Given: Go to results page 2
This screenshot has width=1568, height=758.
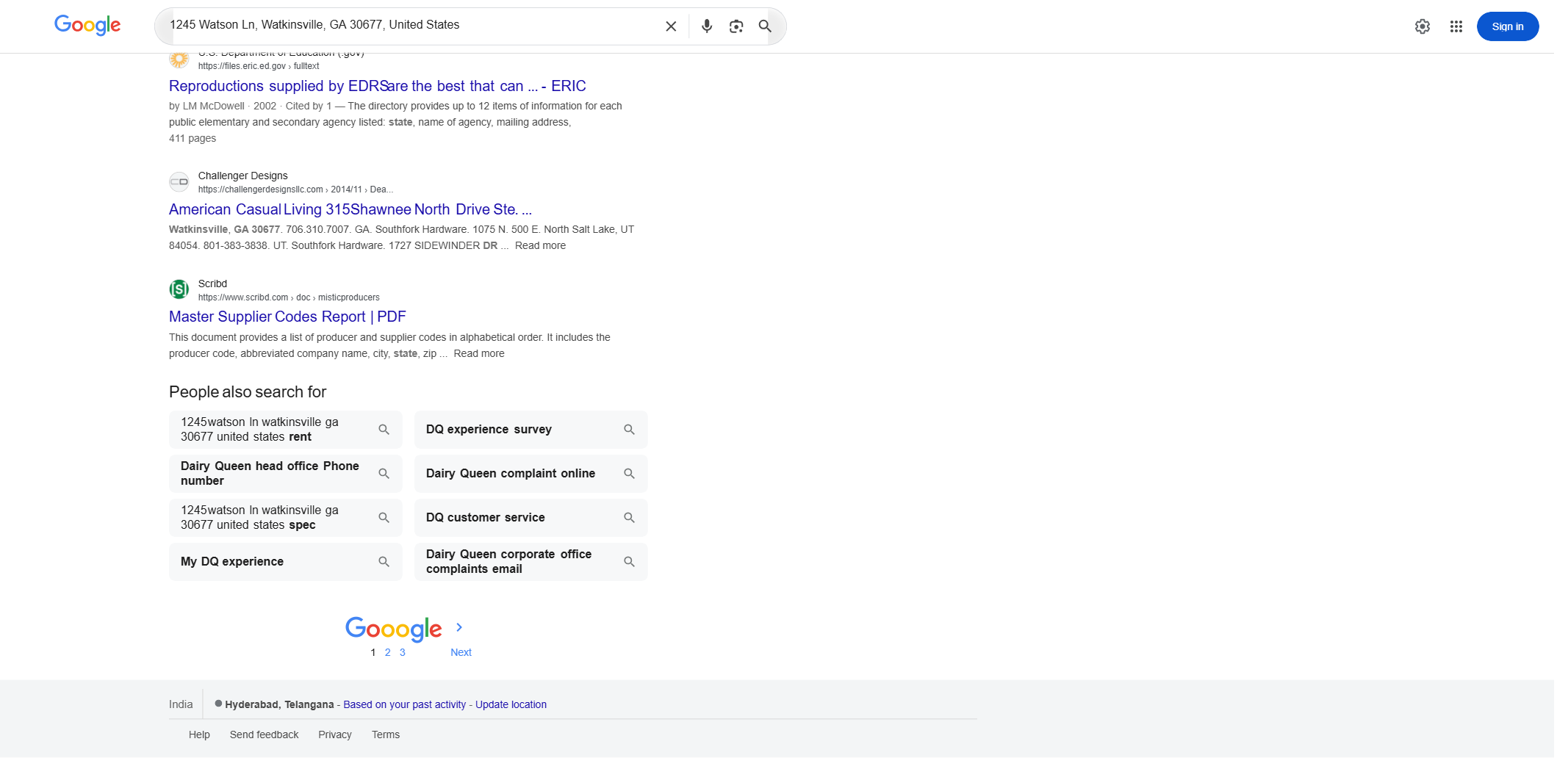Looking at the screenshot, I should pyautogui.click(x=388, y=652).
